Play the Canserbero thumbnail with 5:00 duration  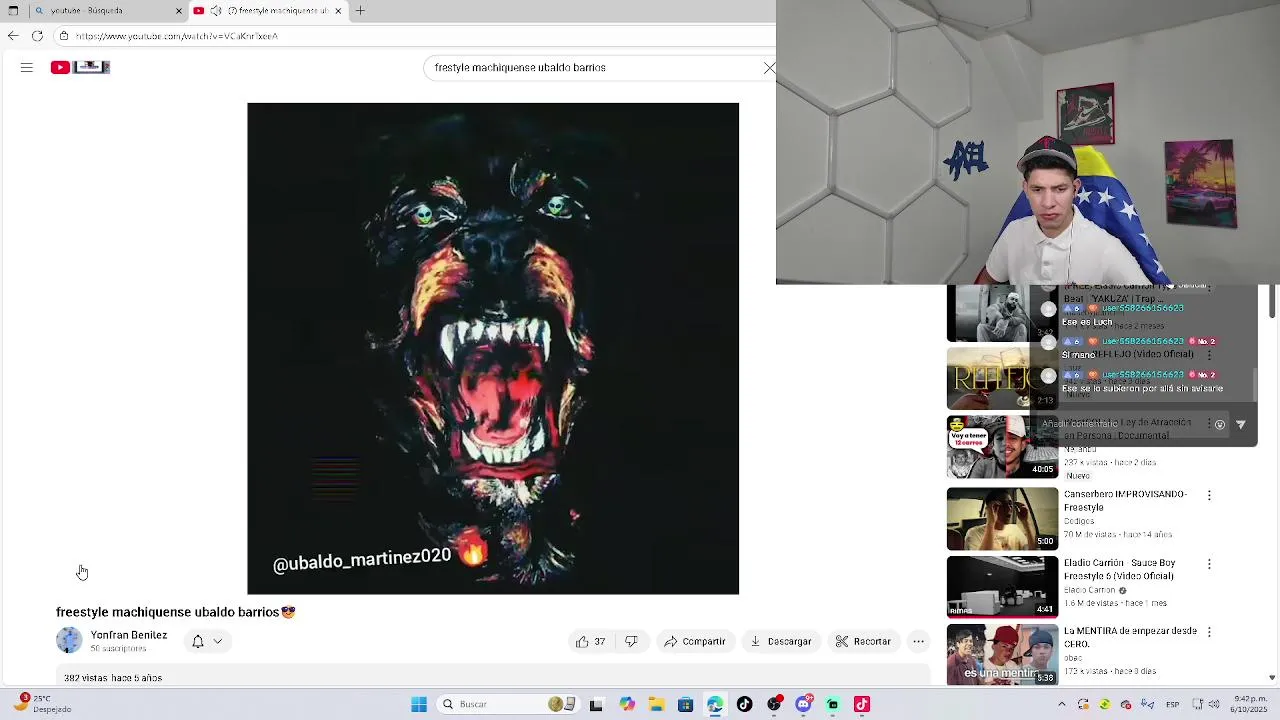coord(1002,518)
